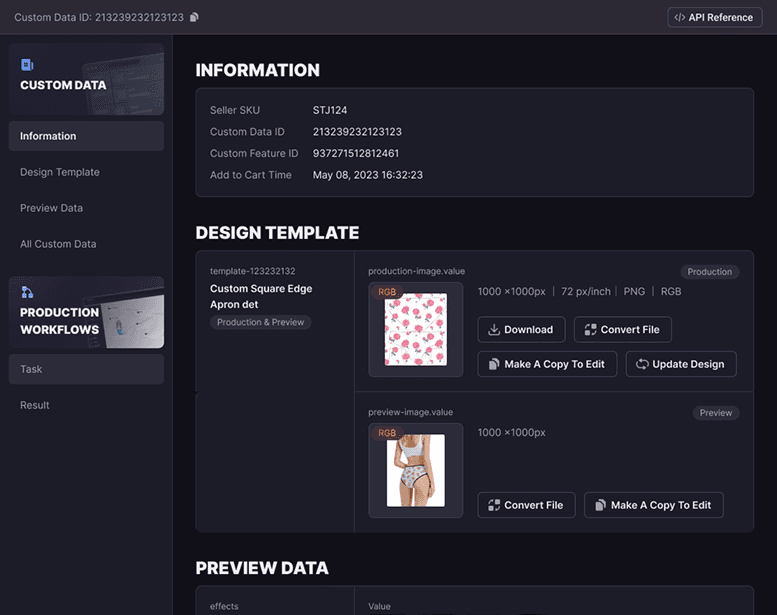Click template-123232132 label
Viewport: 777px width, 615px height.
pos(253,271)
